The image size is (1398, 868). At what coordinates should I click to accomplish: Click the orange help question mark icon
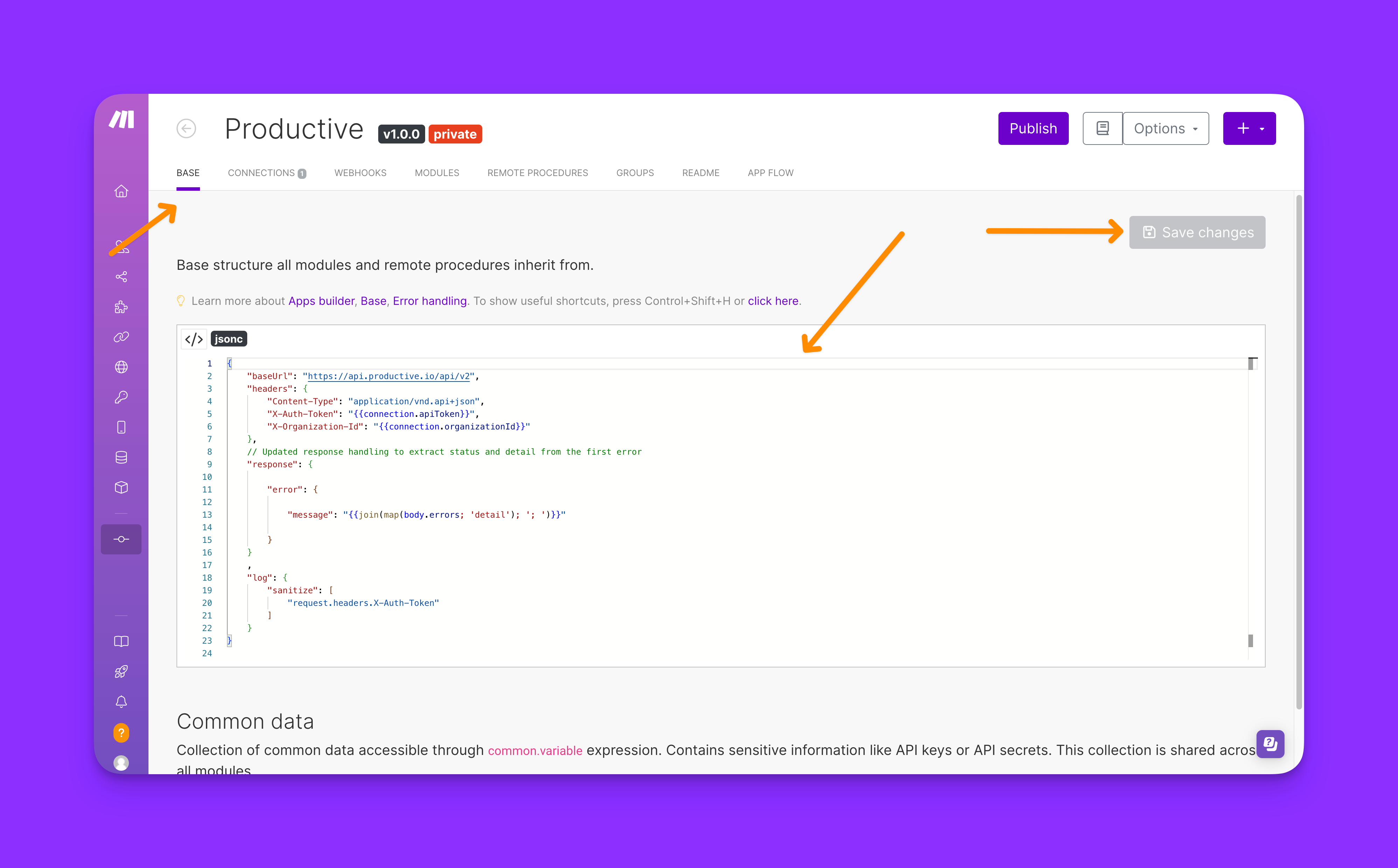[121, 733]
